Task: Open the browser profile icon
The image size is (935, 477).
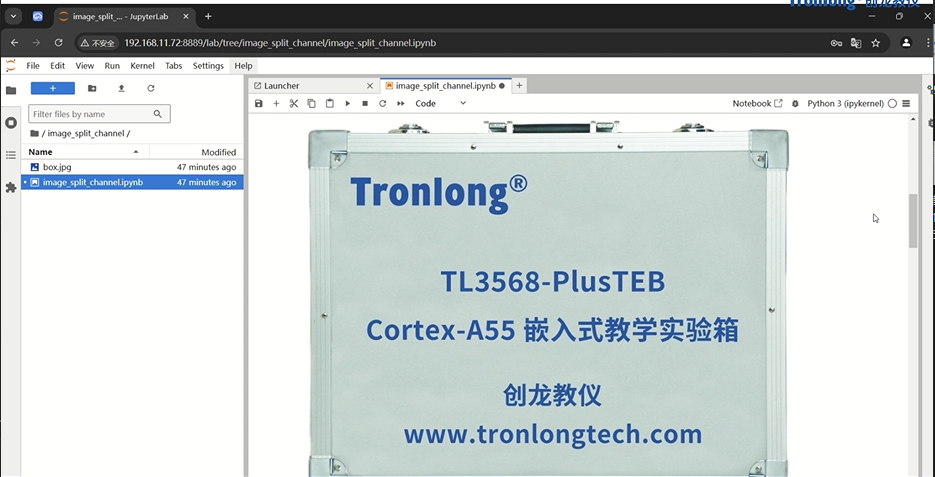Action: point(906,43)
